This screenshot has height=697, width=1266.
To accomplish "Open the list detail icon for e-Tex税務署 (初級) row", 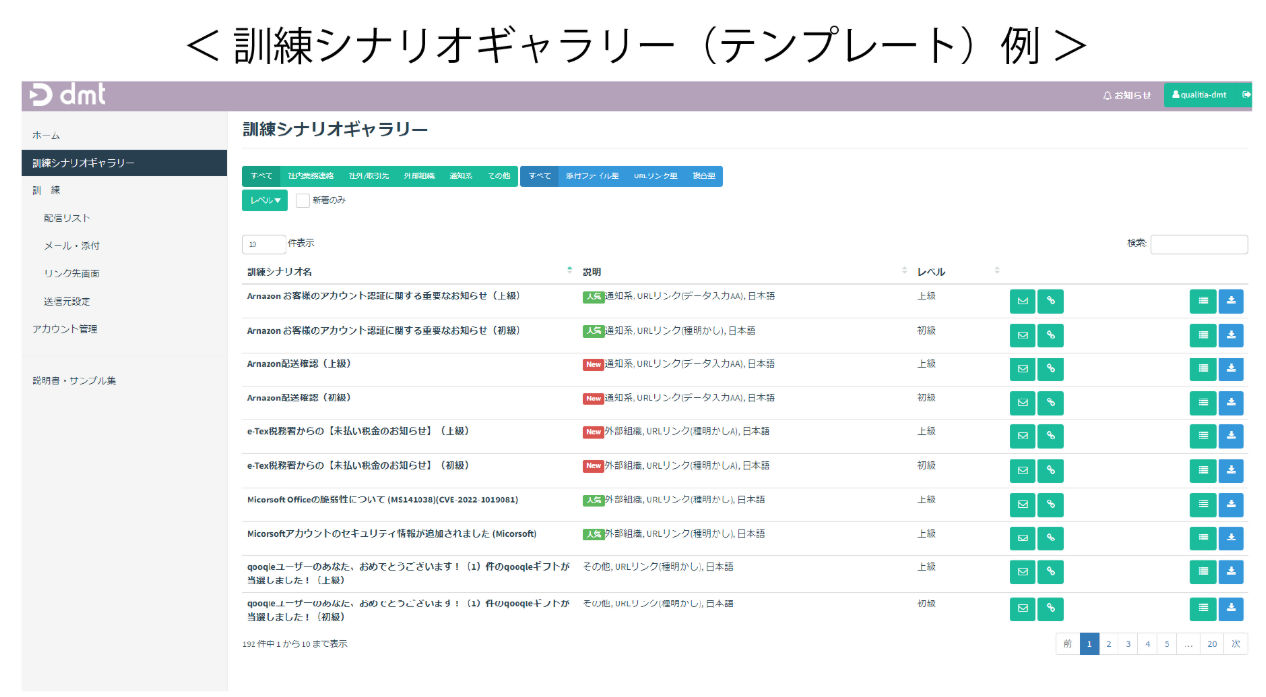I will coord(1202,470).
